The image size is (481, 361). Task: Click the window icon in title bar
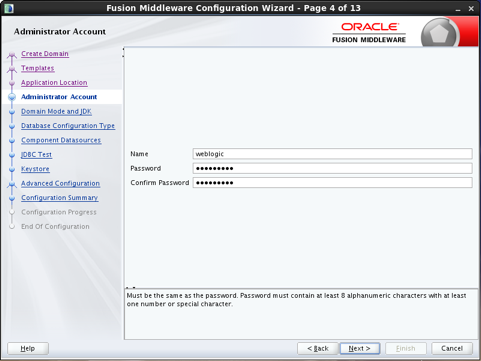click(x=9, y=8)
